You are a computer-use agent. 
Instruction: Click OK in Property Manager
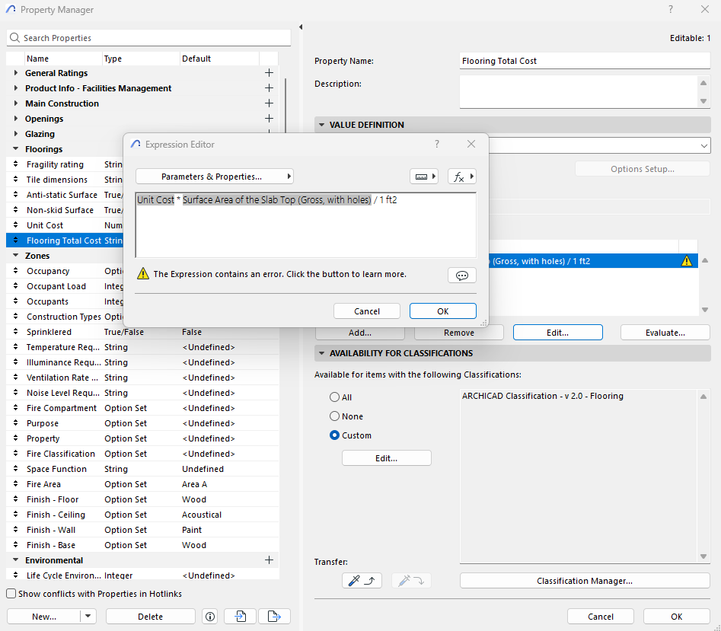point(676,616)
